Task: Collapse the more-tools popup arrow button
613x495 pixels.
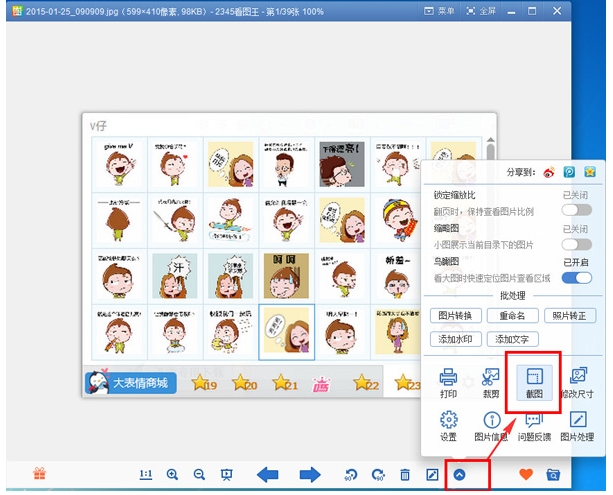Action: 459,474
